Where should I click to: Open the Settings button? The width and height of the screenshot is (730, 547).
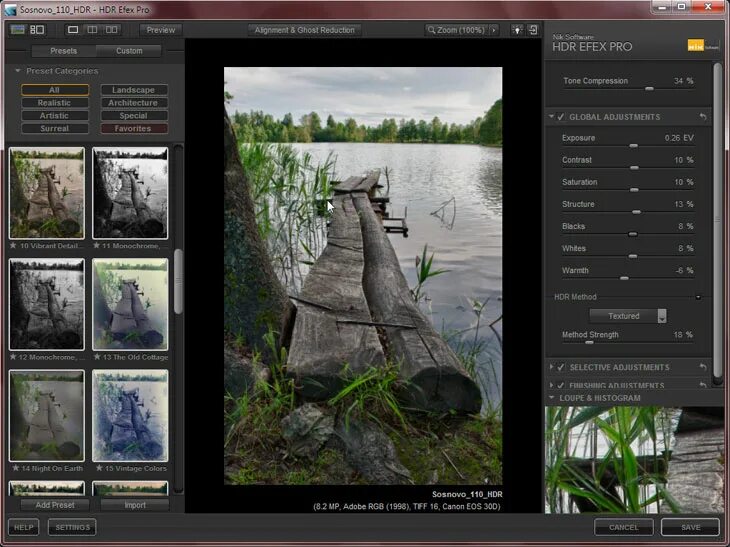point(72,527)
